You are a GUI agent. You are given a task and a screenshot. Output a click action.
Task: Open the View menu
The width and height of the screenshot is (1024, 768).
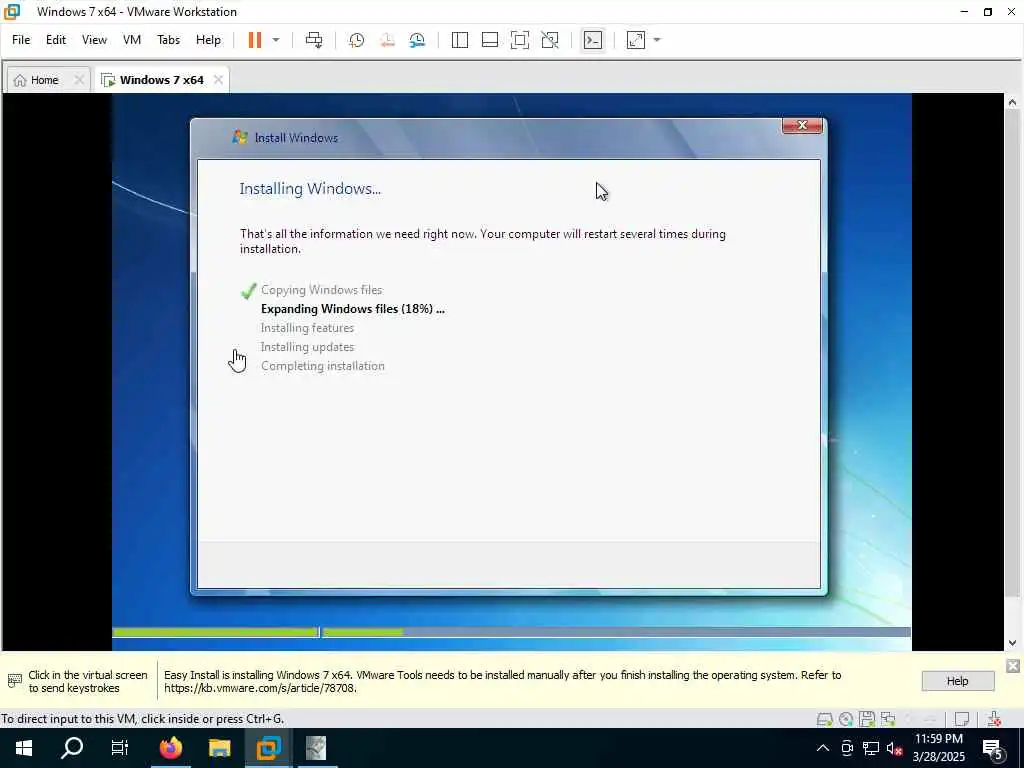[x=94, y=40]
